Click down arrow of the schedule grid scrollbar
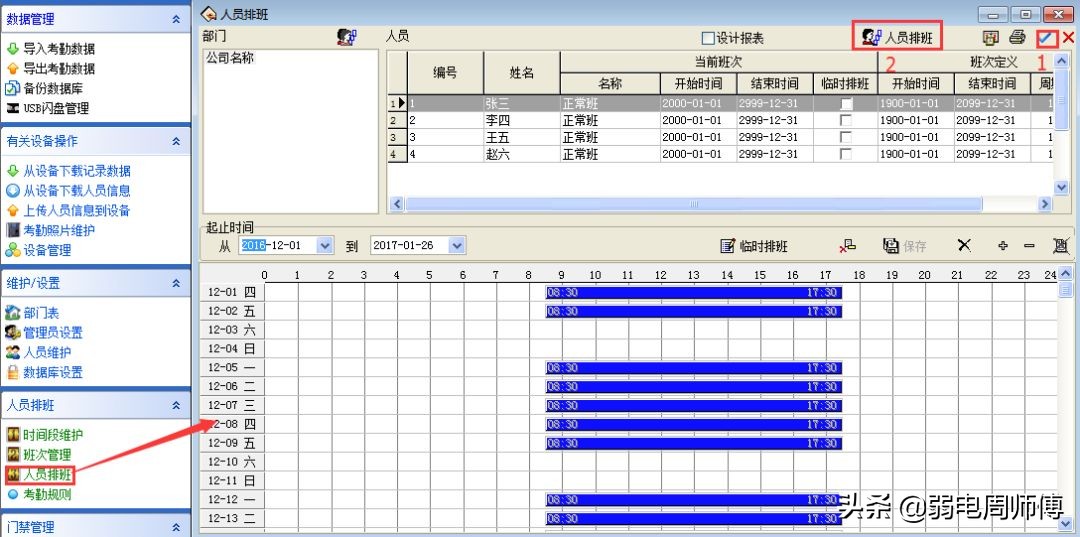1080x537 pixels. pyautogui.click(x=1064, y=523)
